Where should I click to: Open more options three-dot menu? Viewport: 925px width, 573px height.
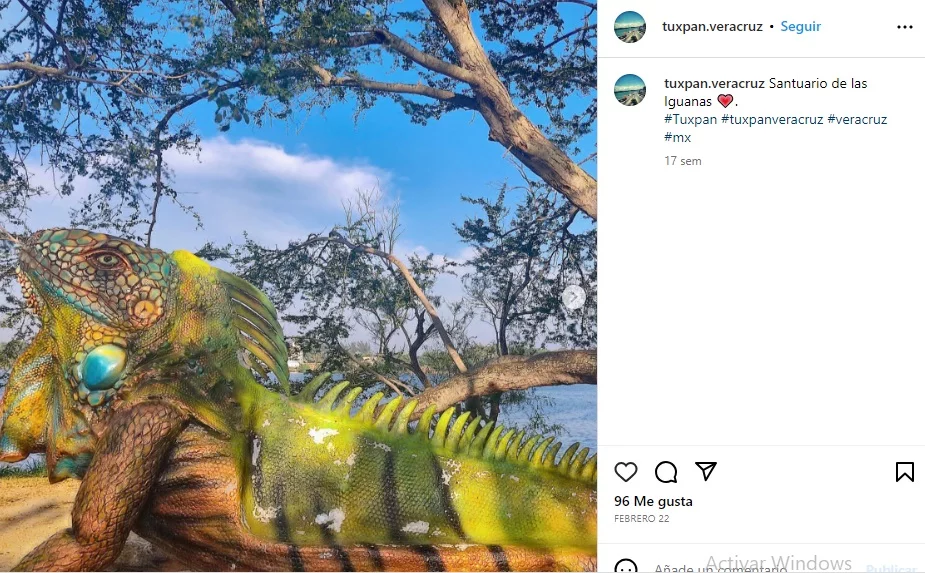pyautogui.click(x=904, y=27)
